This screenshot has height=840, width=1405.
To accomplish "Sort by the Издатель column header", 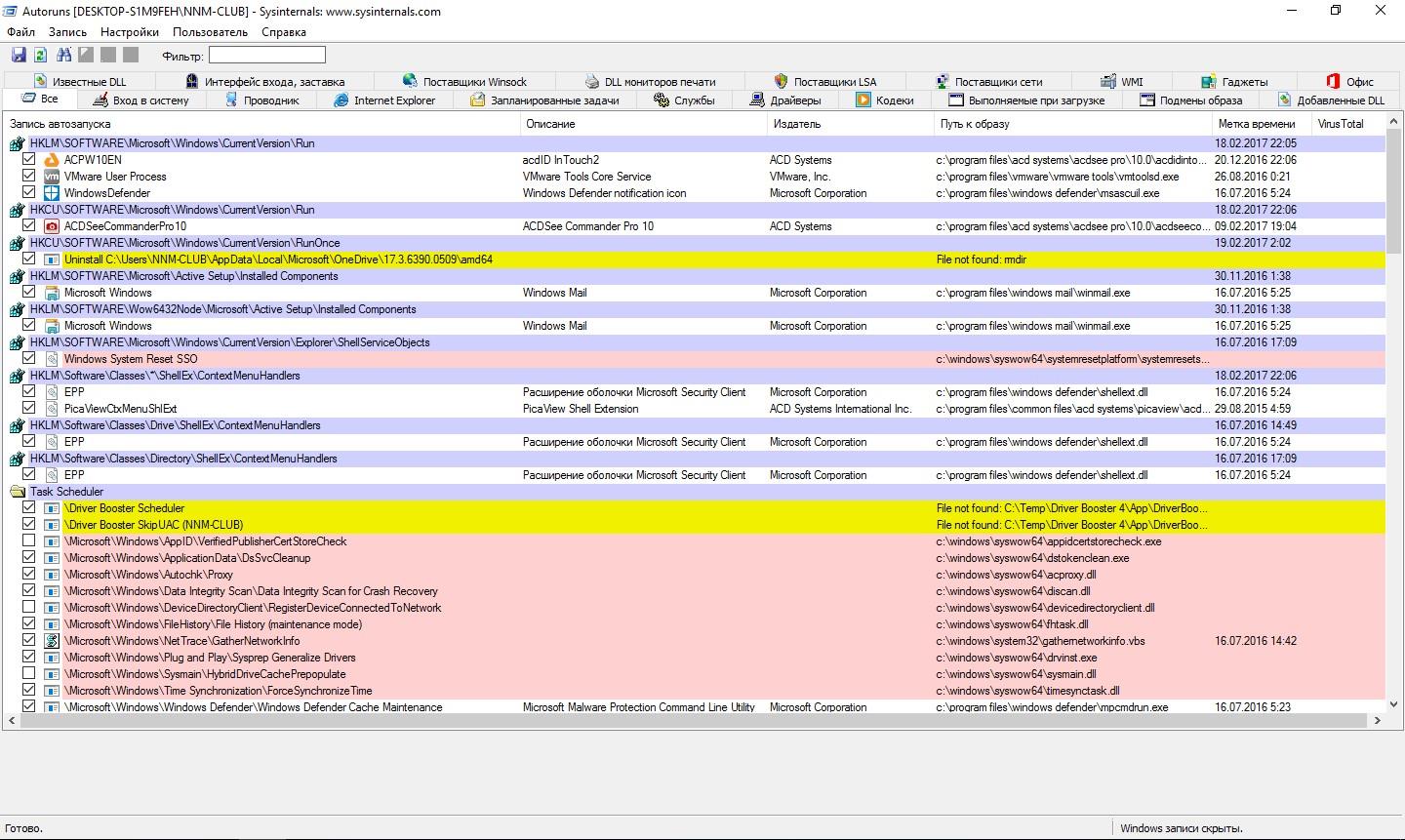I will 796,124.
